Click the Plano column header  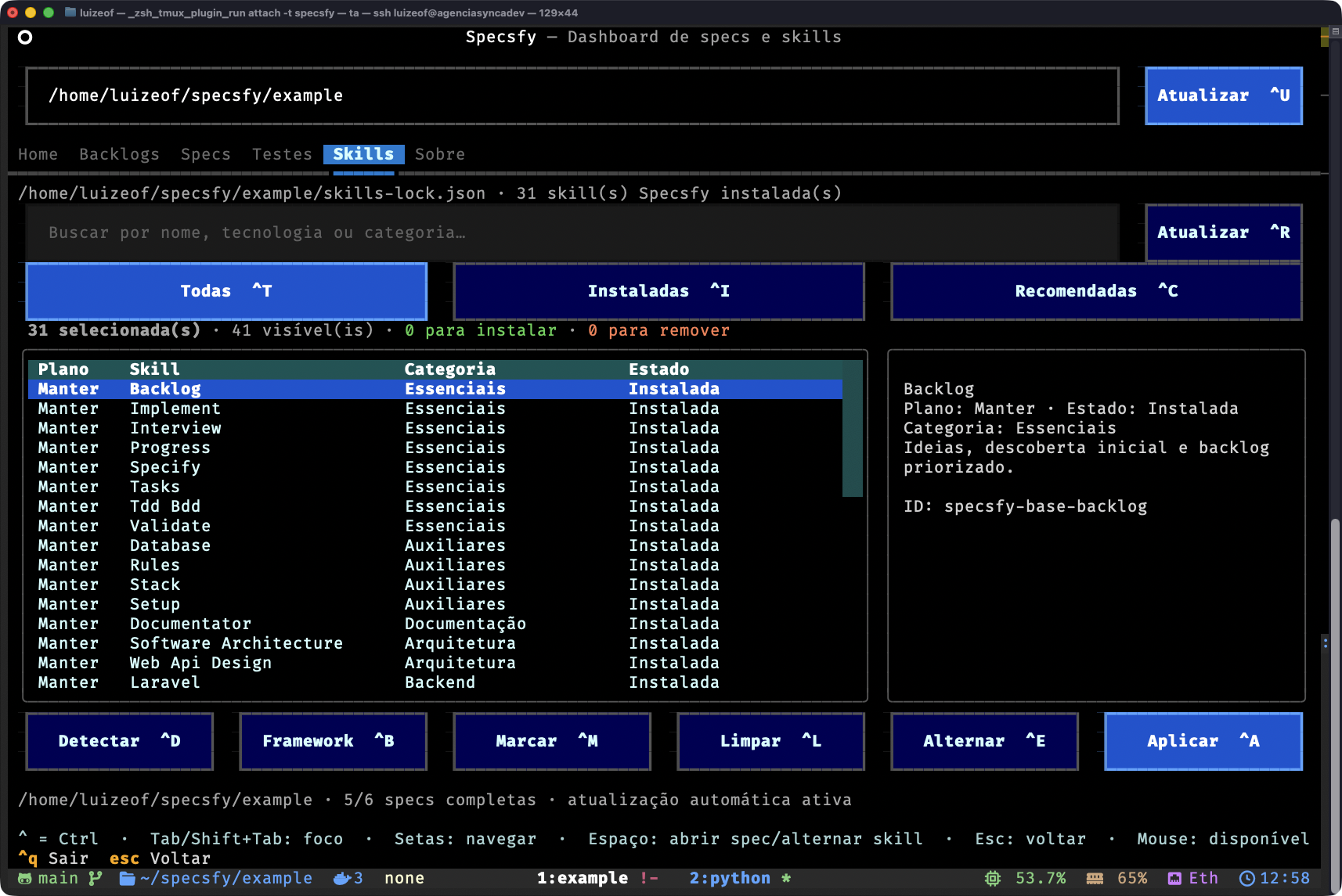click(x=63, y=369)
